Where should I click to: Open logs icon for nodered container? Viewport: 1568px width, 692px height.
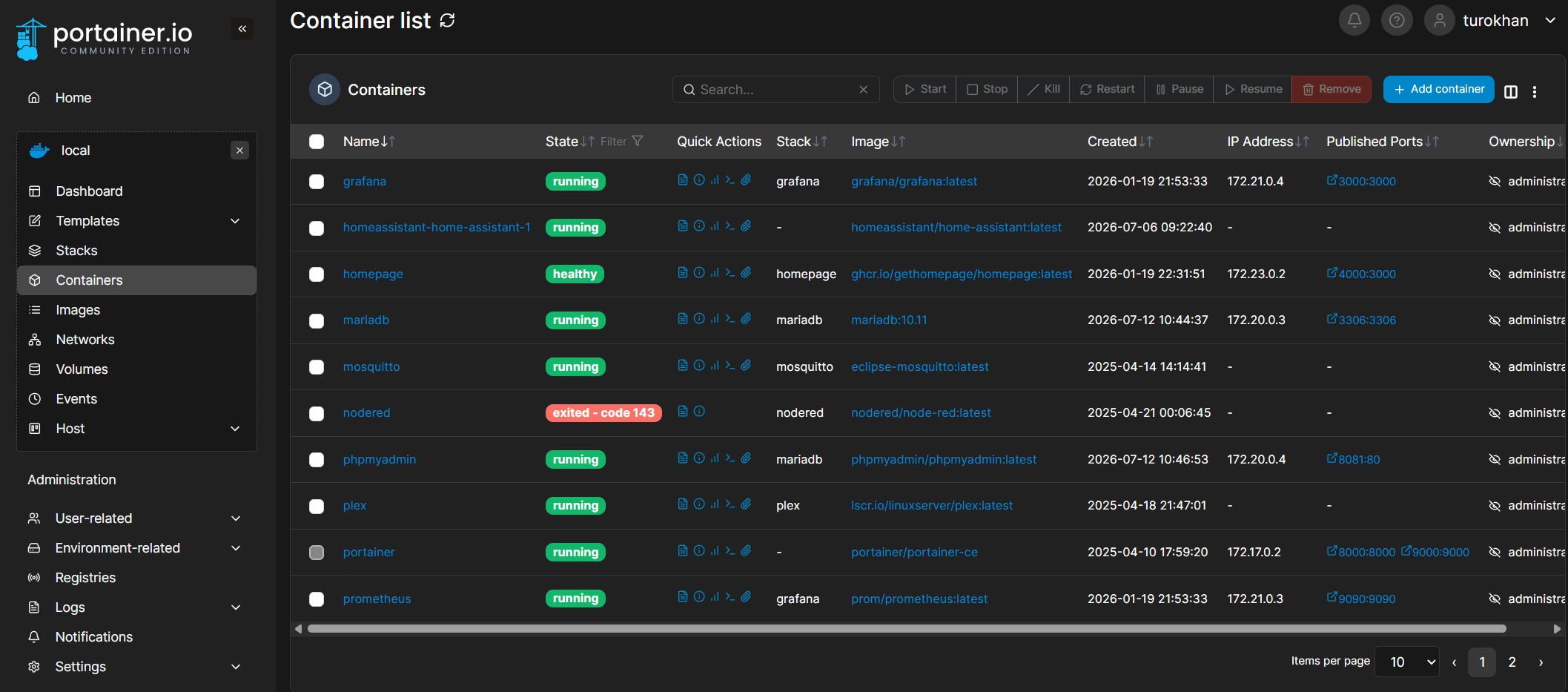[683, 411]
